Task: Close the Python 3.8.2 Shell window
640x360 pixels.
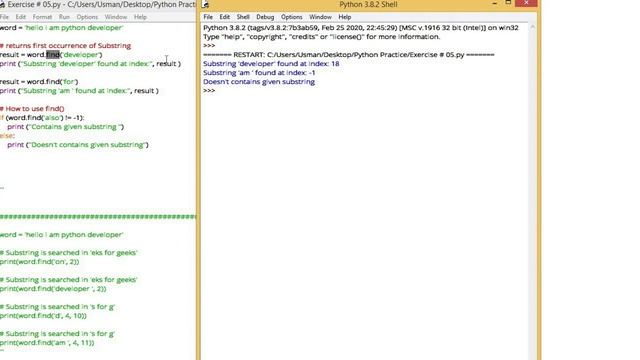Action: click(526, 3)
